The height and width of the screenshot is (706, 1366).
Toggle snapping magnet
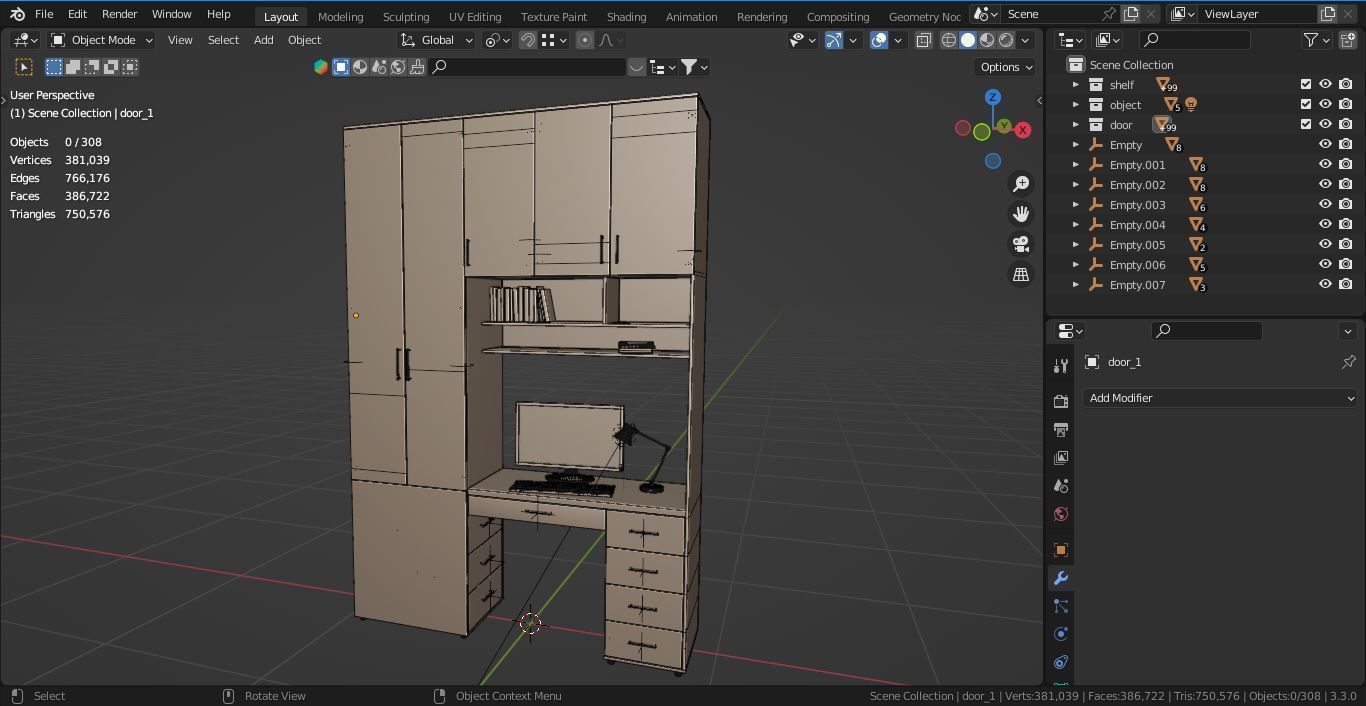click(527, 40)
